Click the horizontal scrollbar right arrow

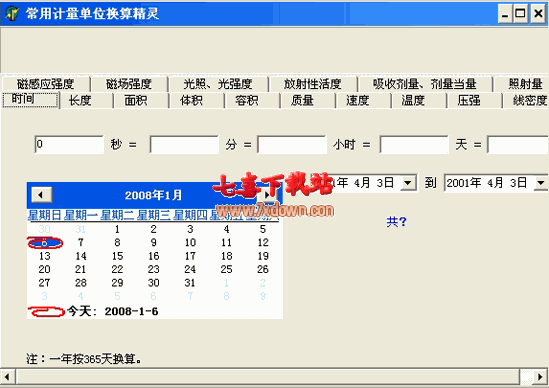click(x=540, y=377)
